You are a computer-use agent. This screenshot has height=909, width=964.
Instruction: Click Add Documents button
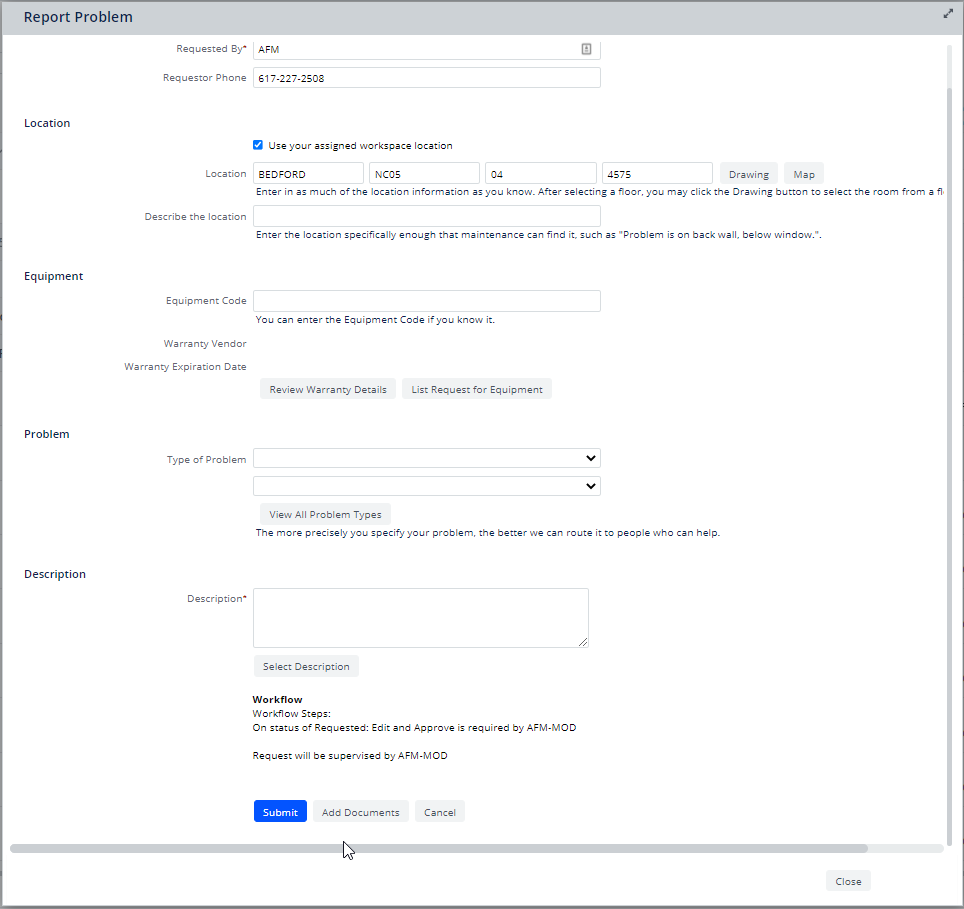(360, 812)
